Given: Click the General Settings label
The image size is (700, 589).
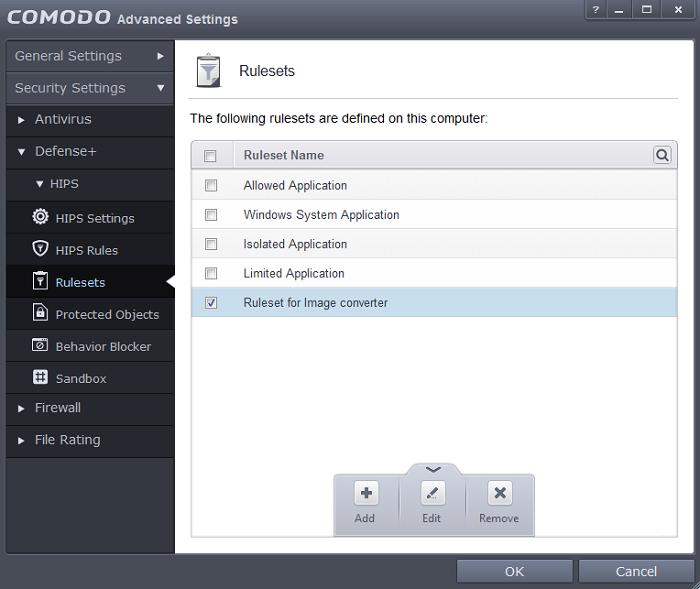Looking at the screenshot, I should [68, 56].
